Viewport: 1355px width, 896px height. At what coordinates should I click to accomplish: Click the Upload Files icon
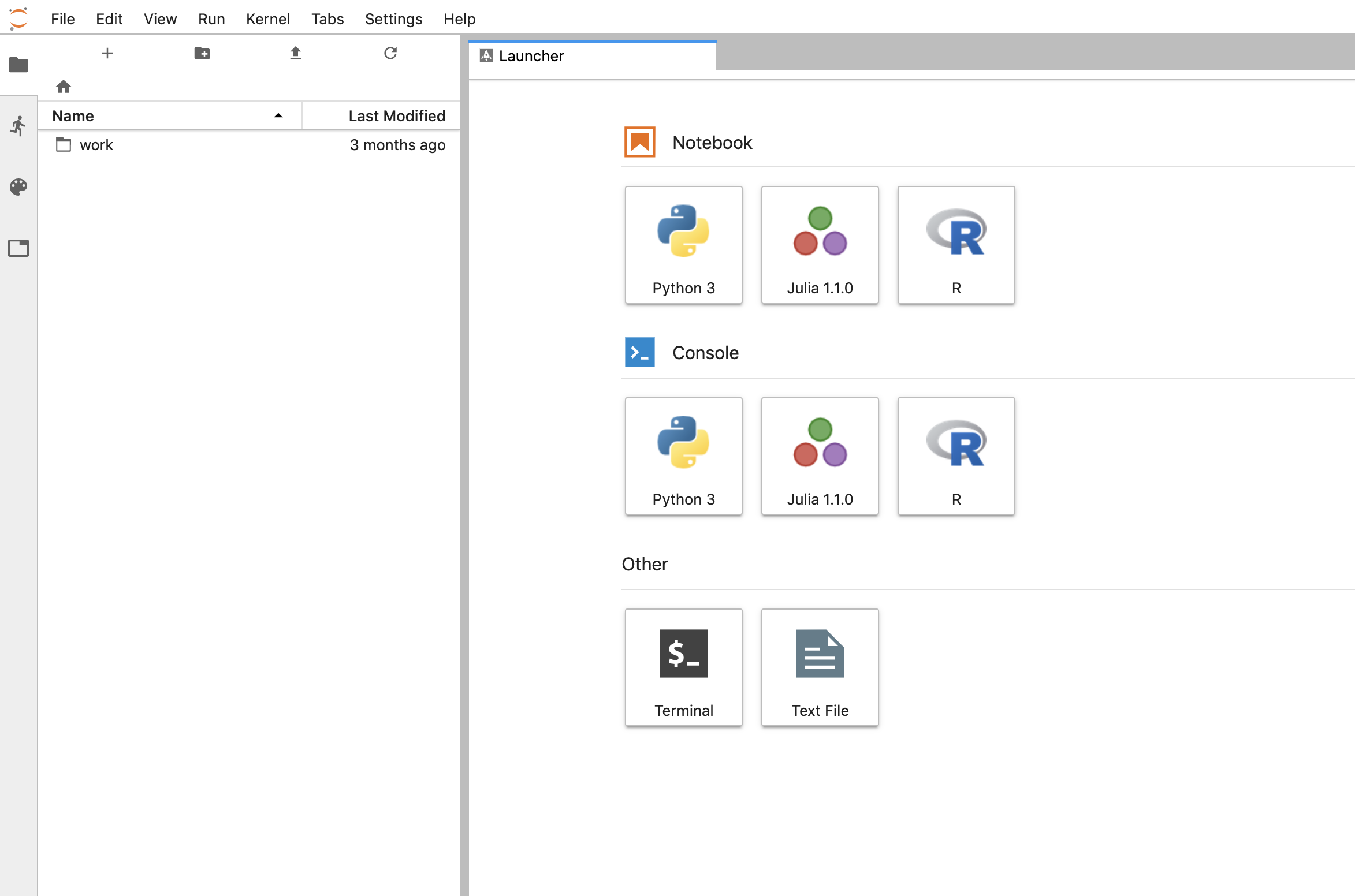[x=296, y=53]
